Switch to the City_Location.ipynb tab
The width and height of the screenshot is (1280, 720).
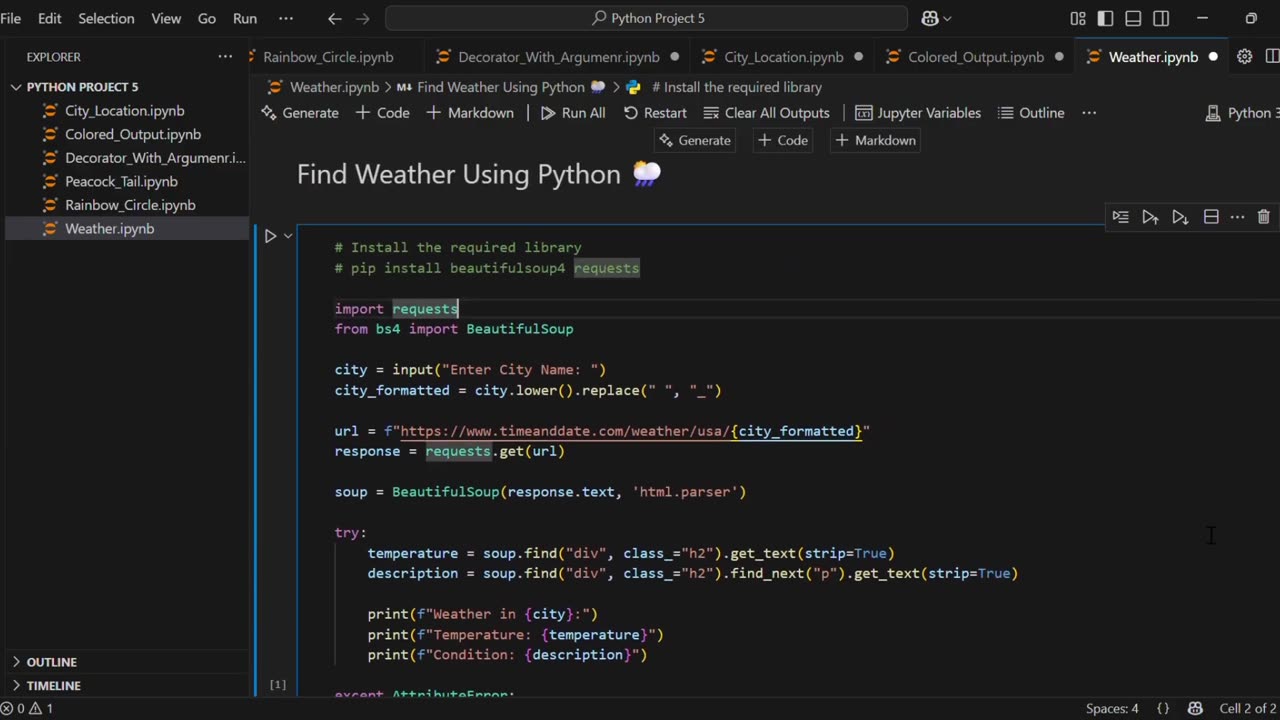coord(784,57)
